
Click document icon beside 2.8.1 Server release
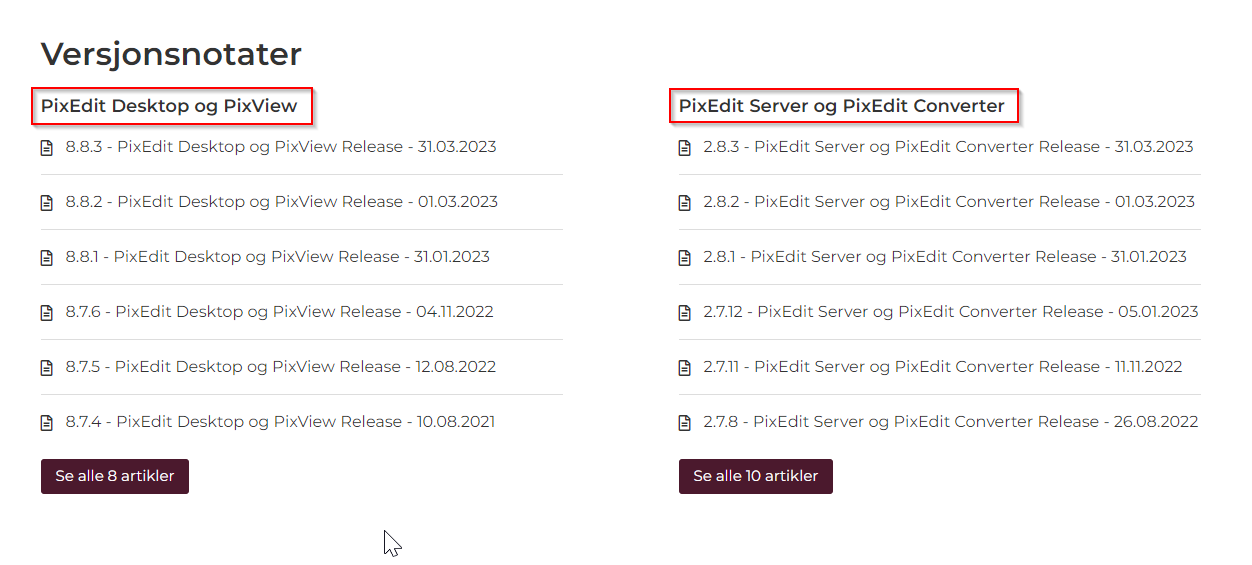[x=684, y=258]
